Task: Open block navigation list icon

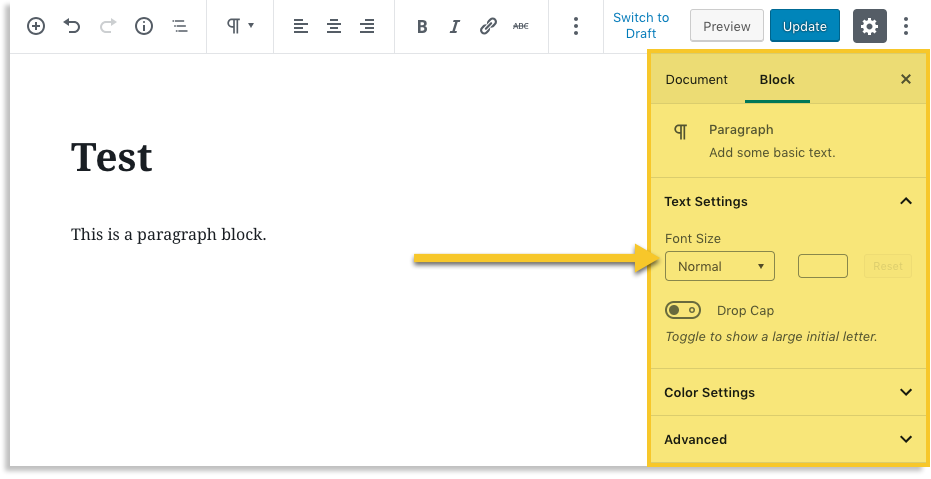Action: (x=180, y=26)
